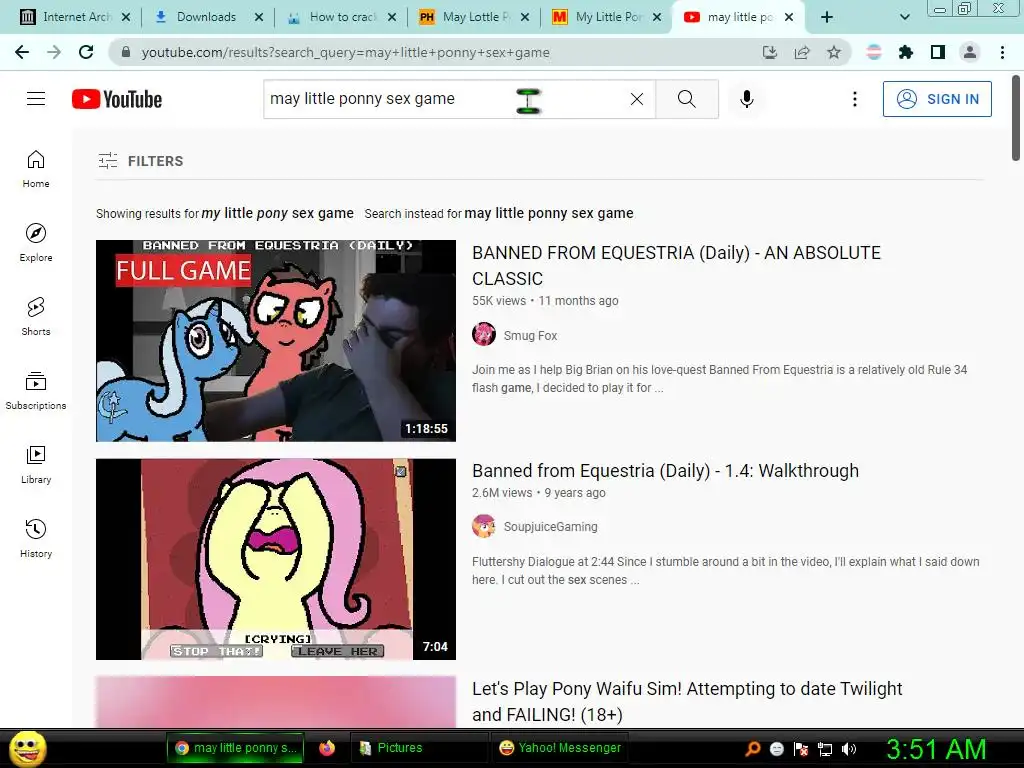This screenshot has height=768, width=1024.
Task: Switch to the May Lottle P tab
Action: 466,17
